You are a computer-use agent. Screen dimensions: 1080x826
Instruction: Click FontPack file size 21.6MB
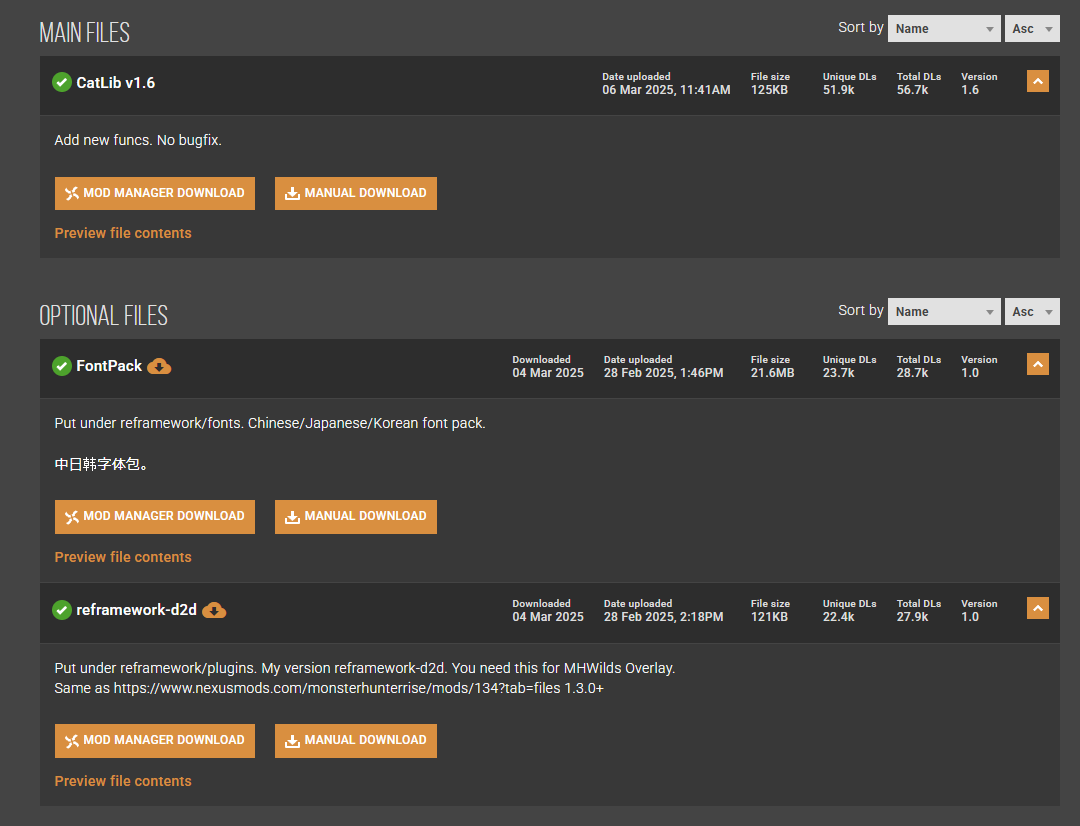click(x=772, y=373)
